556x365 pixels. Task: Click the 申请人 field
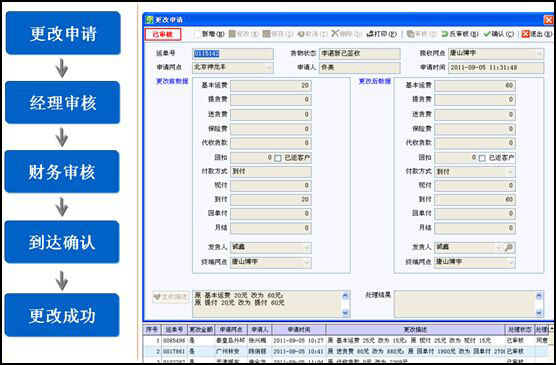click(x=360, y=67)
